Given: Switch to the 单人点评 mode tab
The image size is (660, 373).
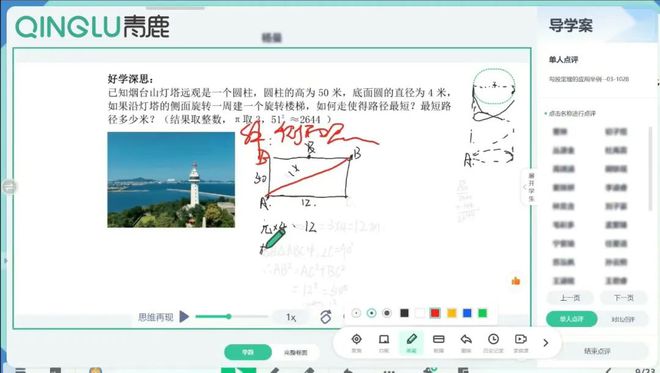Looking at the screenshot, I should [572, 319].
